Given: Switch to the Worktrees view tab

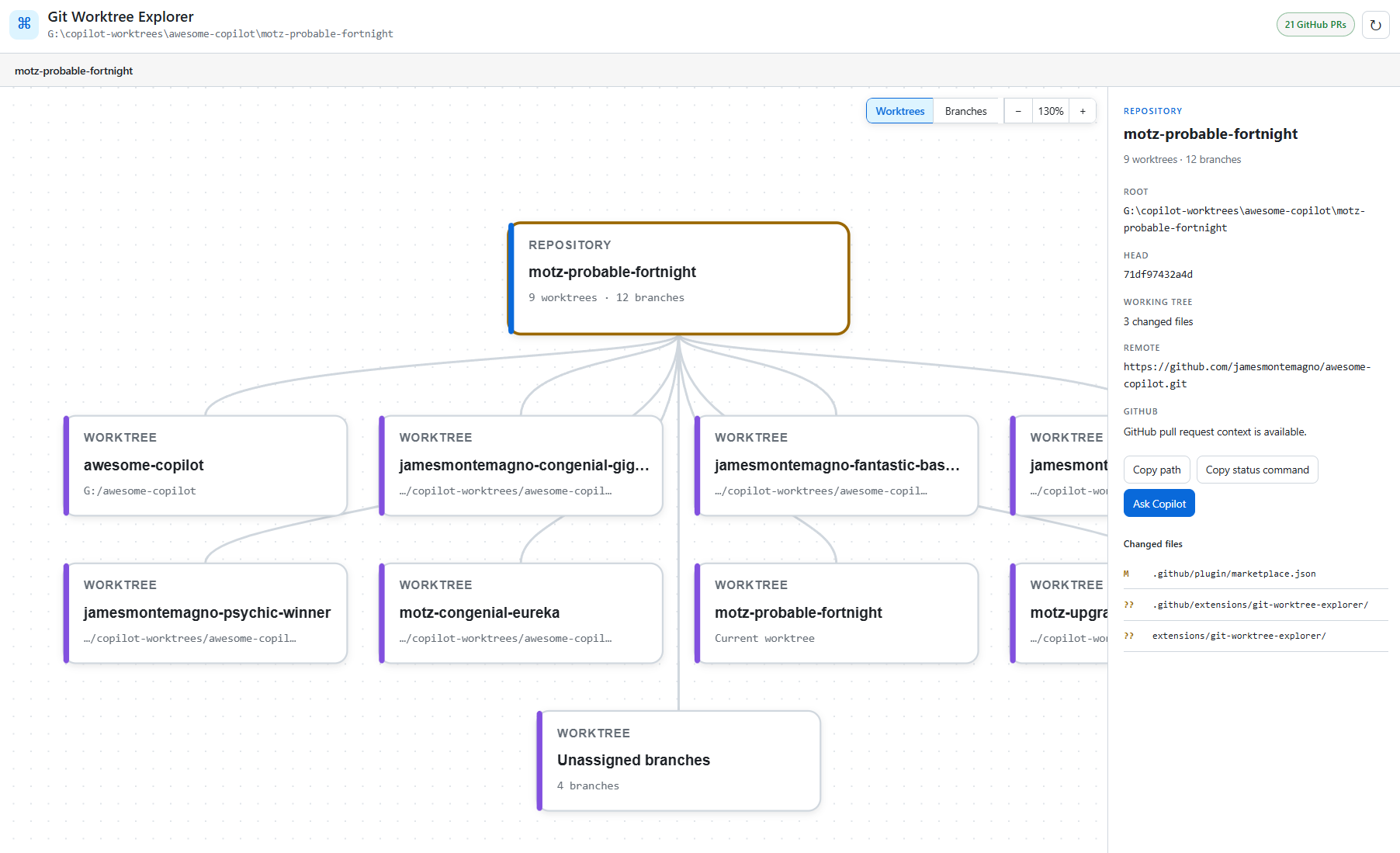Looking at the screenshot, I should pyautogui.click(x=899, y=111).
